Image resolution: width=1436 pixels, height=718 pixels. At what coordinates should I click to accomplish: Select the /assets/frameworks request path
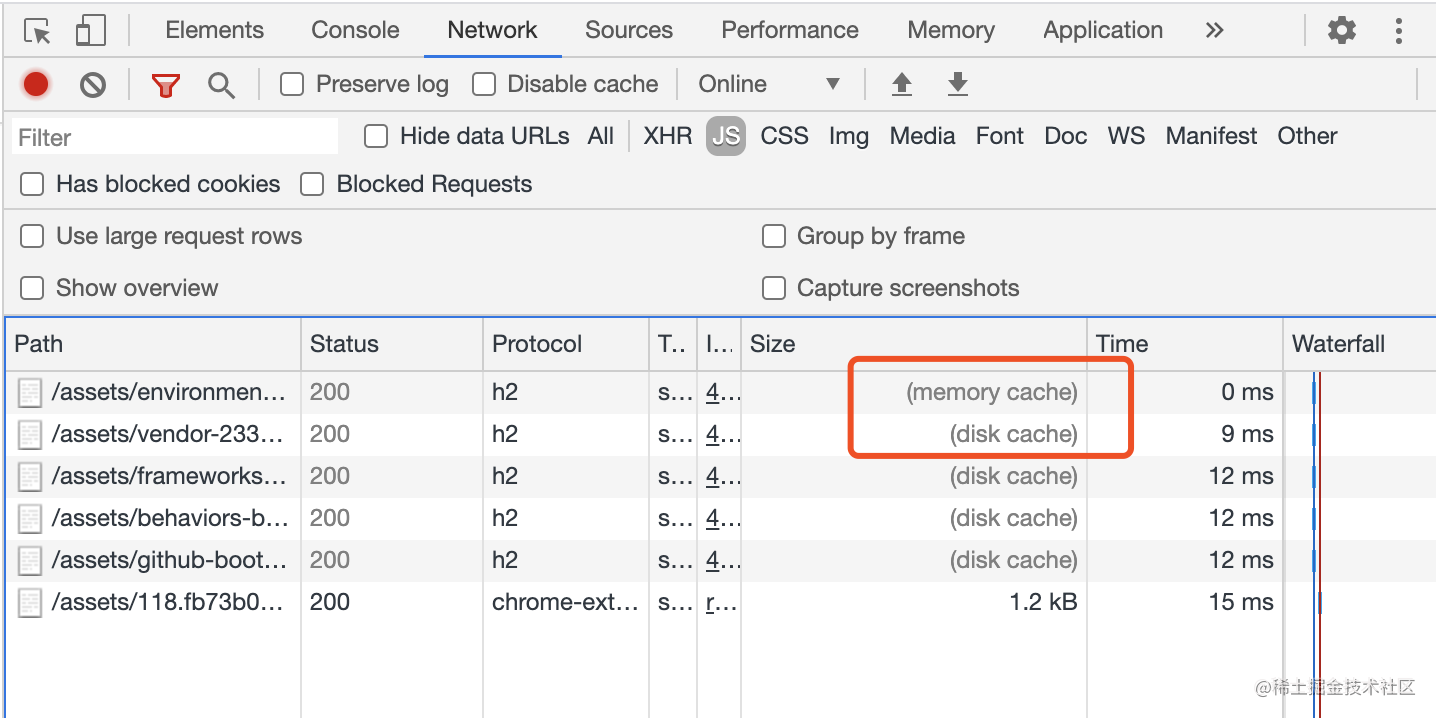[169, 476]
